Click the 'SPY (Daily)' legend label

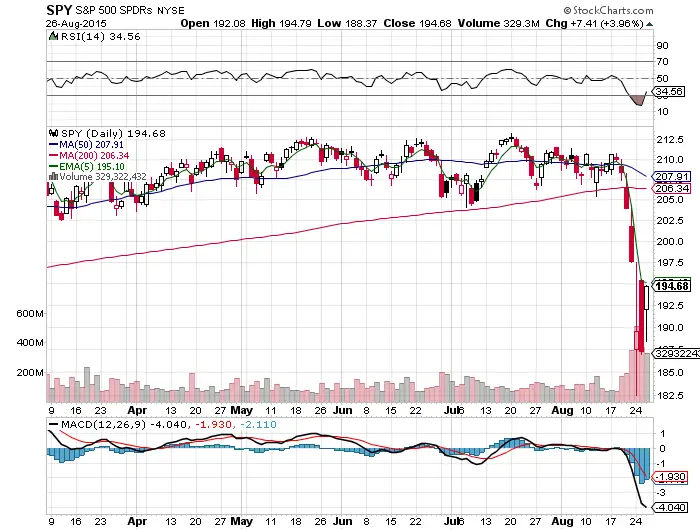[92, 133]
